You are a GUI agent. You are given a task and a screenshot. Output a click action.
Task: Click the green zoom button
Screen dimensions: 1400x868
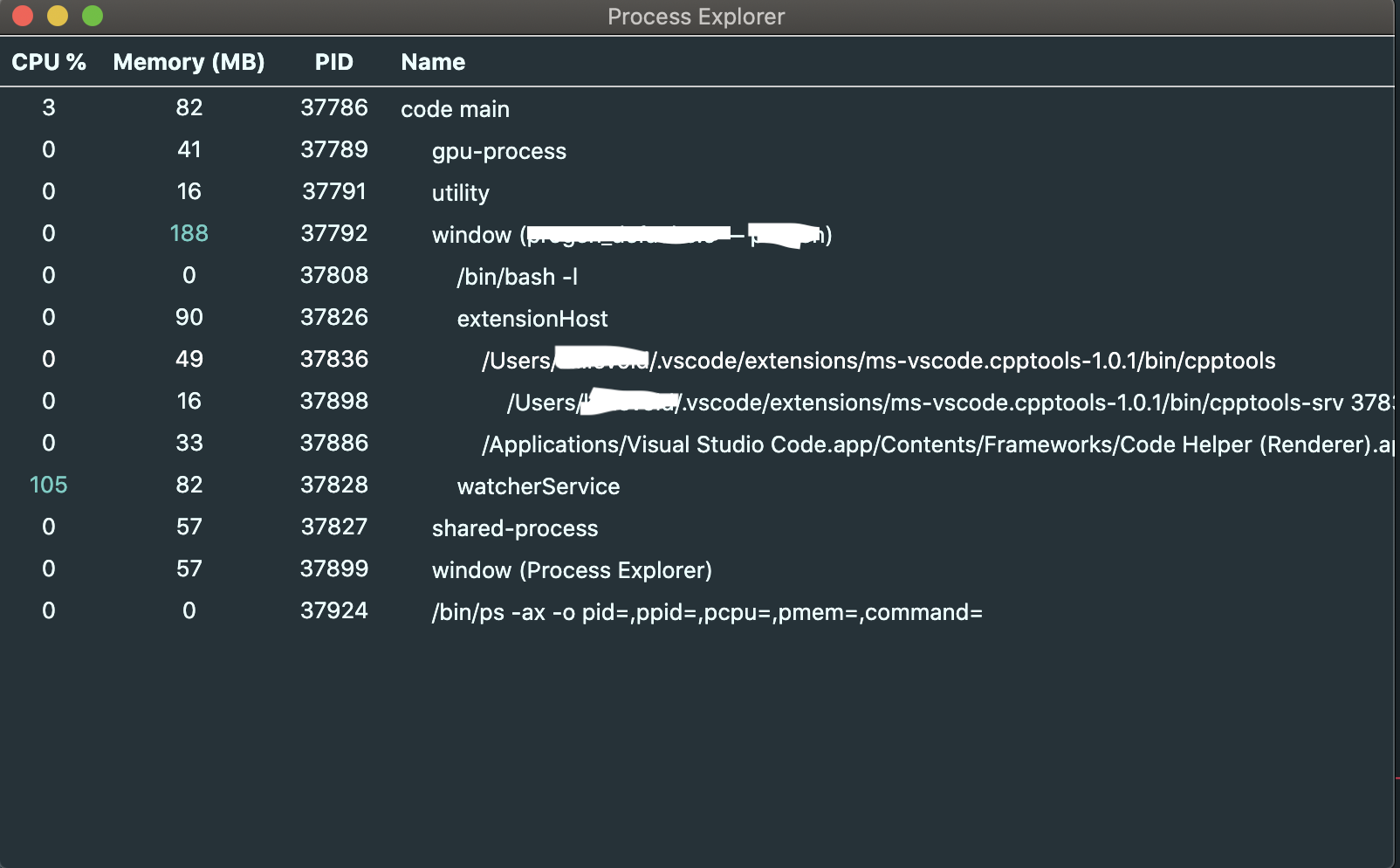pyautogui.click(x=90, y=15)
